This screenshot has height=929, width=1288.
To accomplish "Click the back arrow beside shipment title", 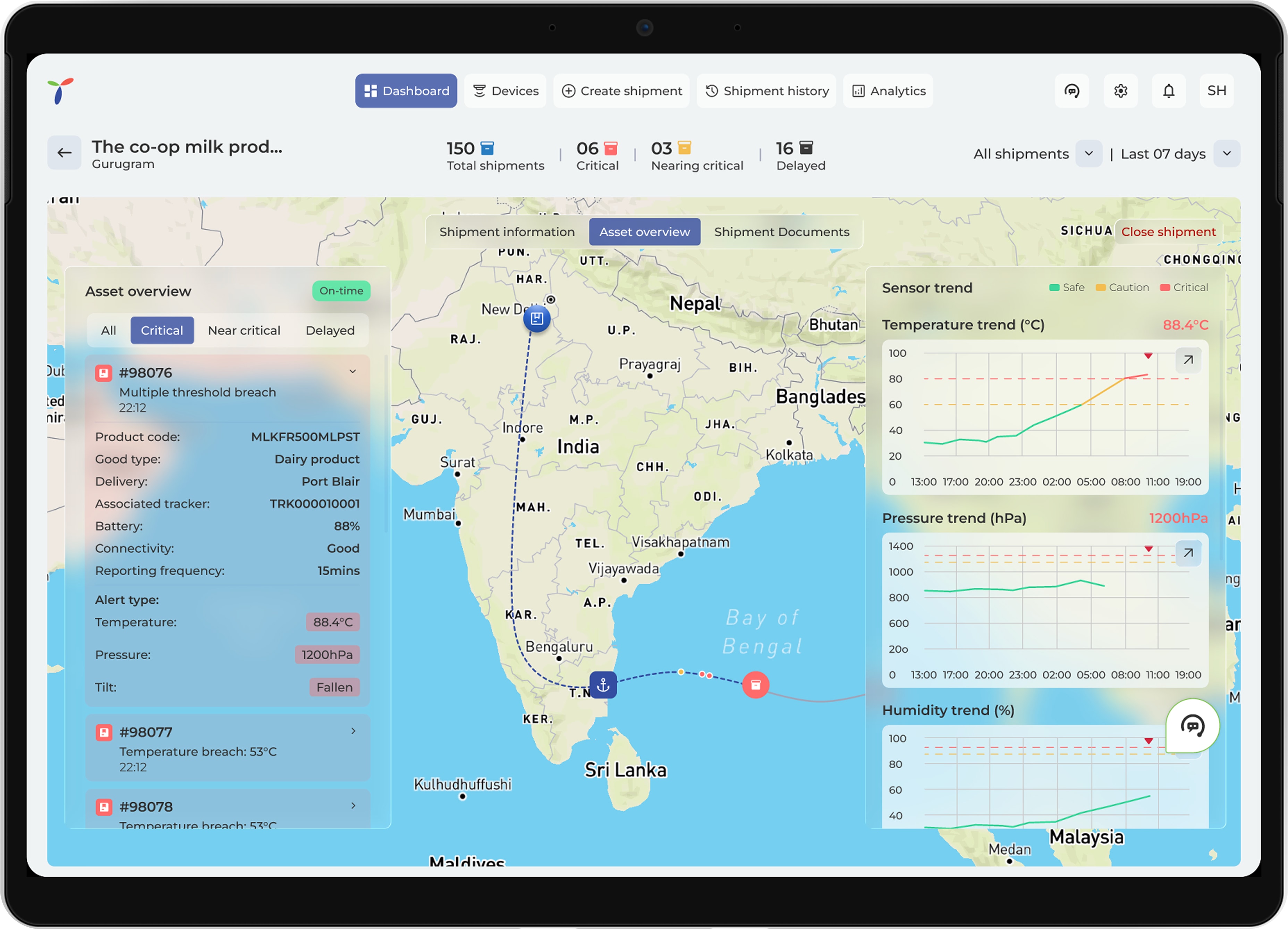I will pos(64,153).
